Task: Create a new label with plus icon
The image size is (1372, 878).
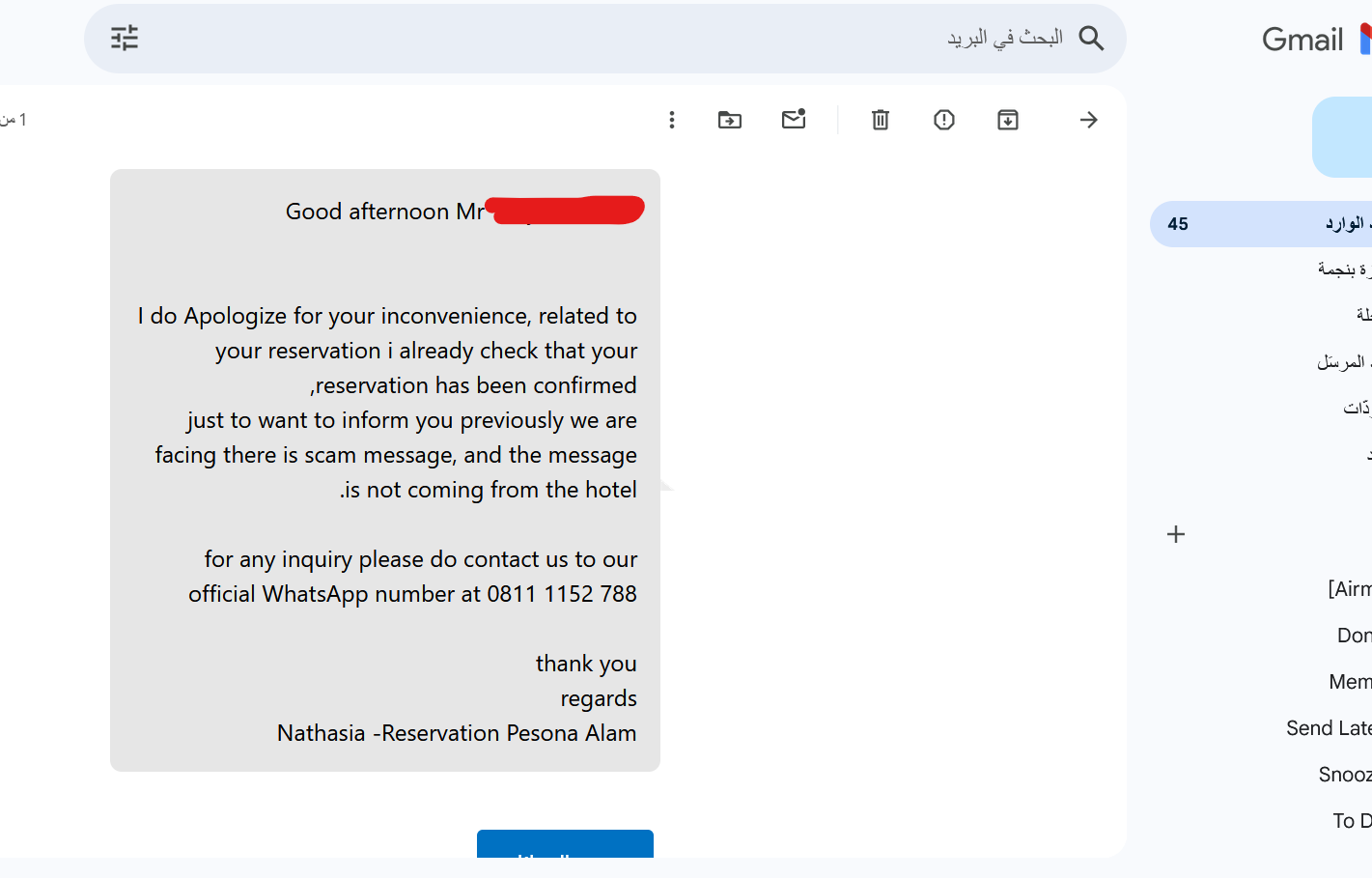Action: [x=1176, y=534]
